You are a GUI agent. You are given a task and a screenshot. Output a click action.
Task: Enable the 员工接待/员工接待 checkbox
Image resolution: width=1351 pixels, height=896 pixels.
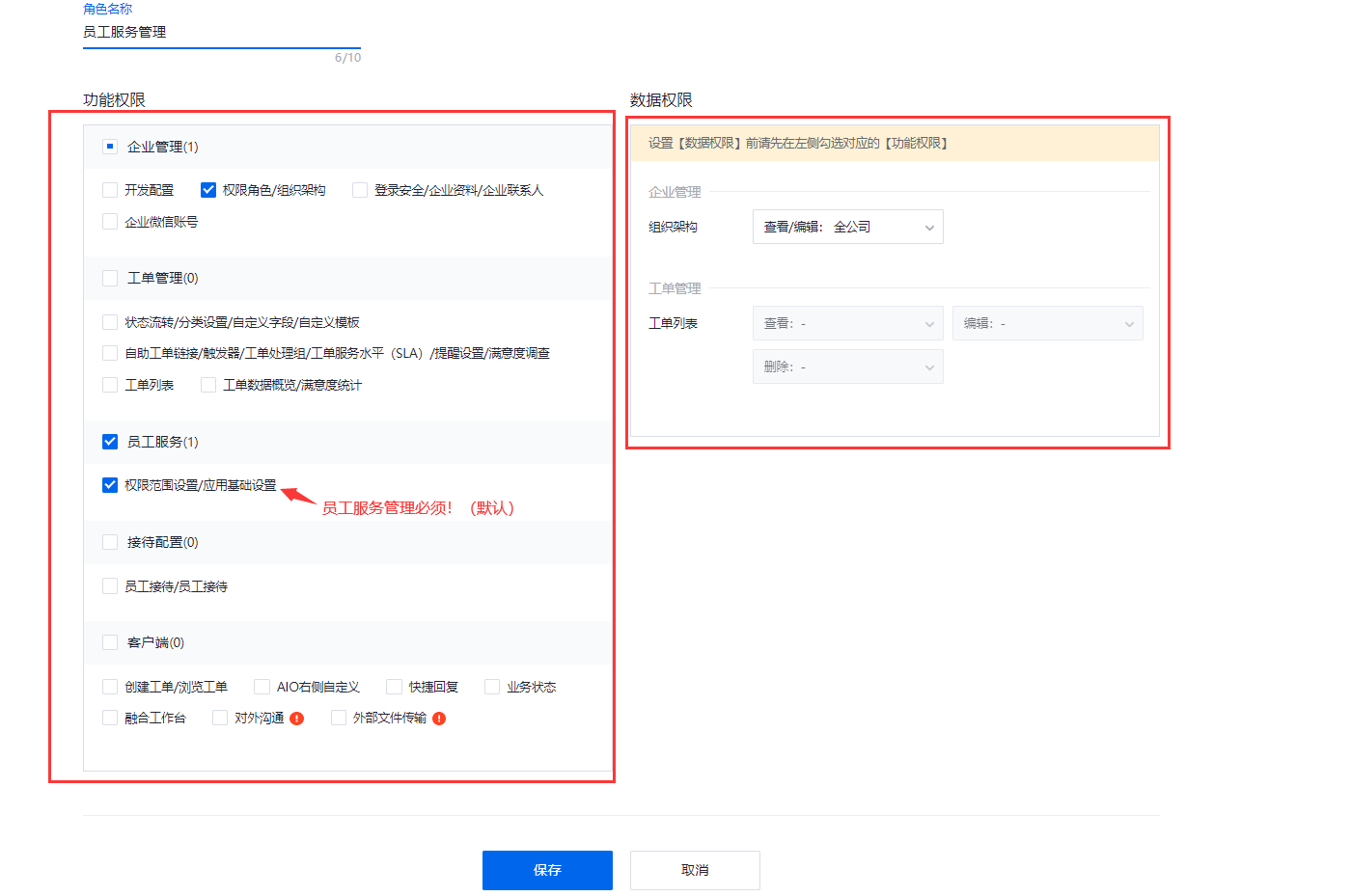coord(110,586)
